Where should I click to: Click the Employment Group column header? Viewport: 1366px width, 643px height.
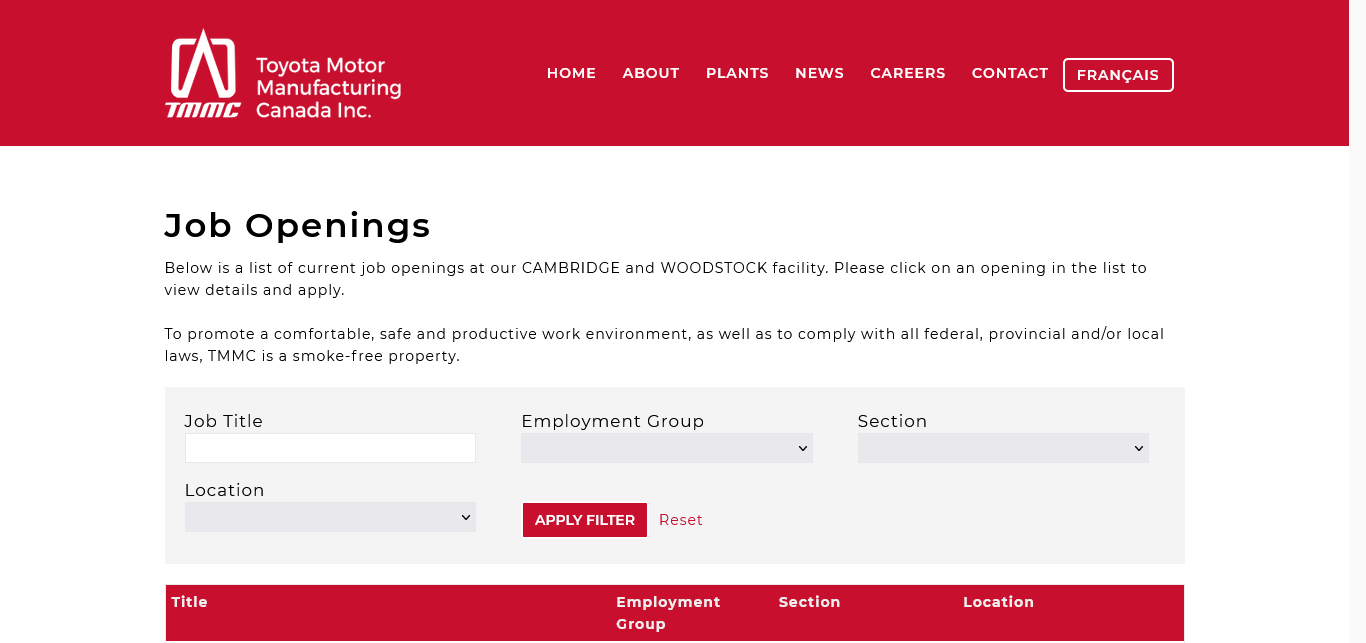(667, 612)
